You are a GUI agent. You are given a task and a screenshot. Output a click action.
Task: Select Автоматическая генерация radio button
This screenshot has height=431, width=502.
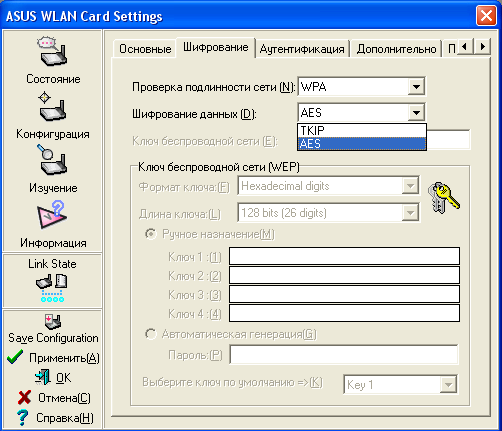151,334
